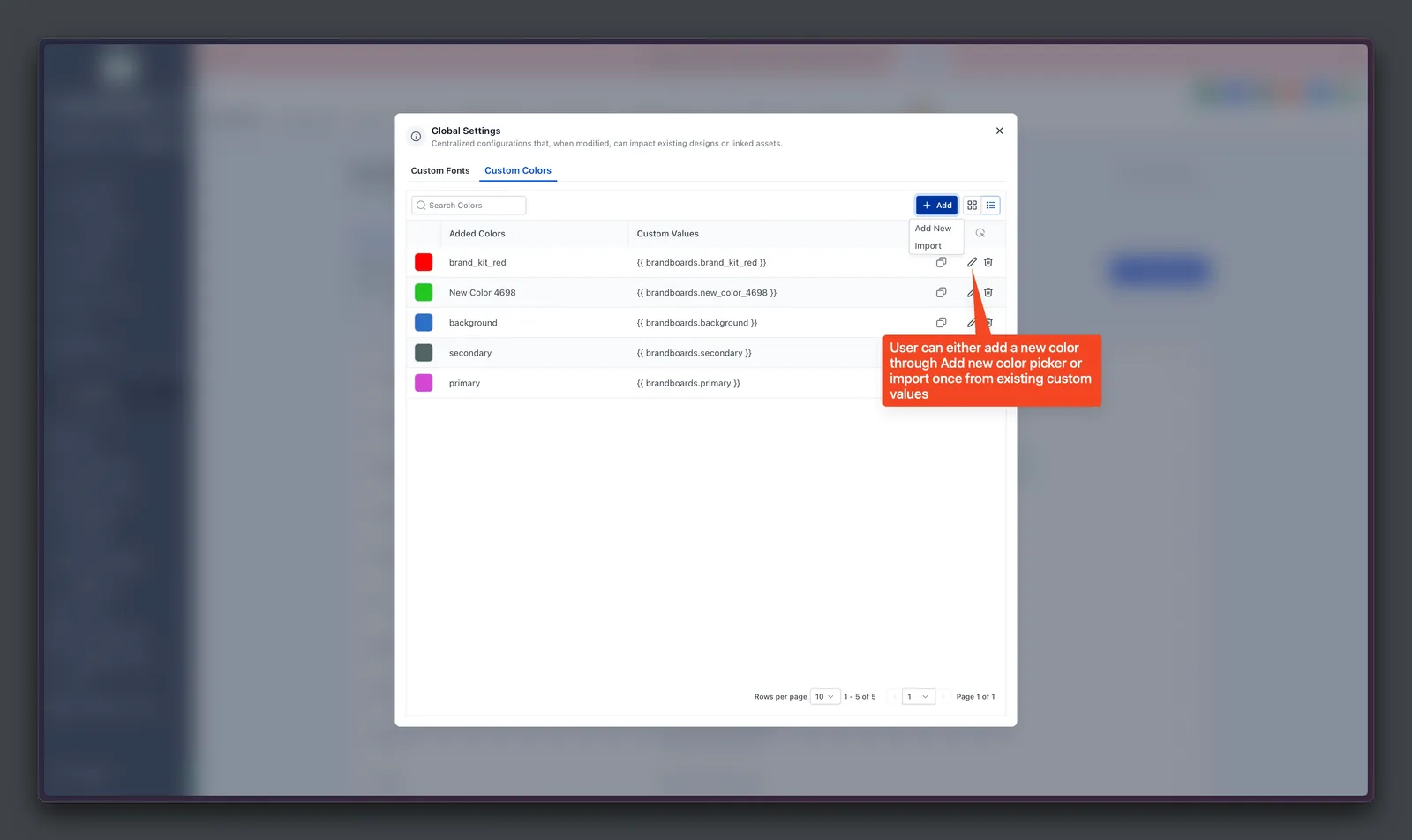Copy the background custom value
Viewport: 1412px width, 840px height.
pyautogui.click(x=941, y=322)
